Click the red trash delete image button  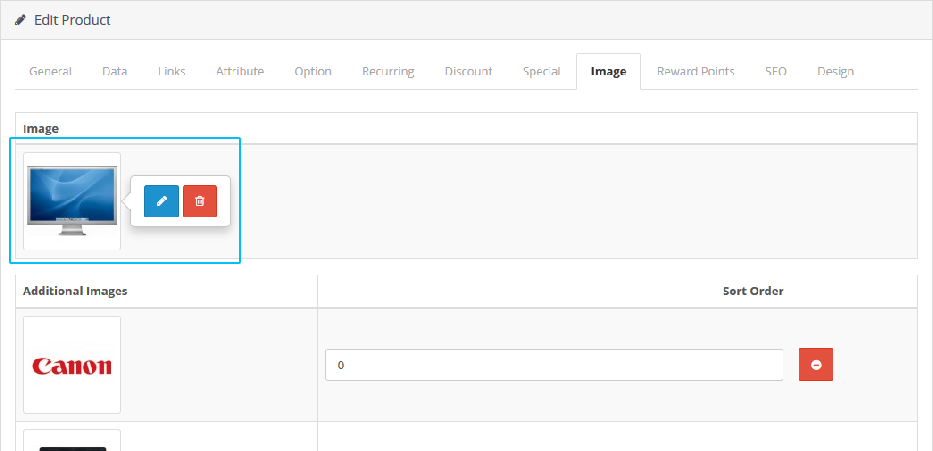pyautogui.click(x=200, y=201)
